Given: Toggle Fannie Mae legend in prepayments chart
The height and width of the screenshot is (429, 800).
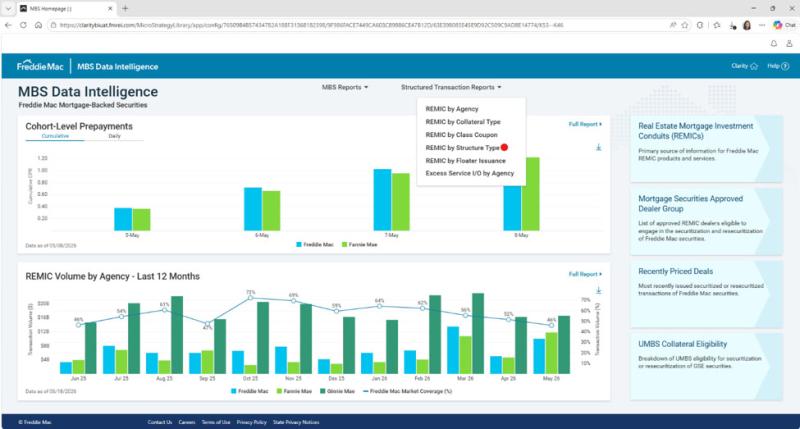Looking at the screenshot, I should click(x=360, y=245).
